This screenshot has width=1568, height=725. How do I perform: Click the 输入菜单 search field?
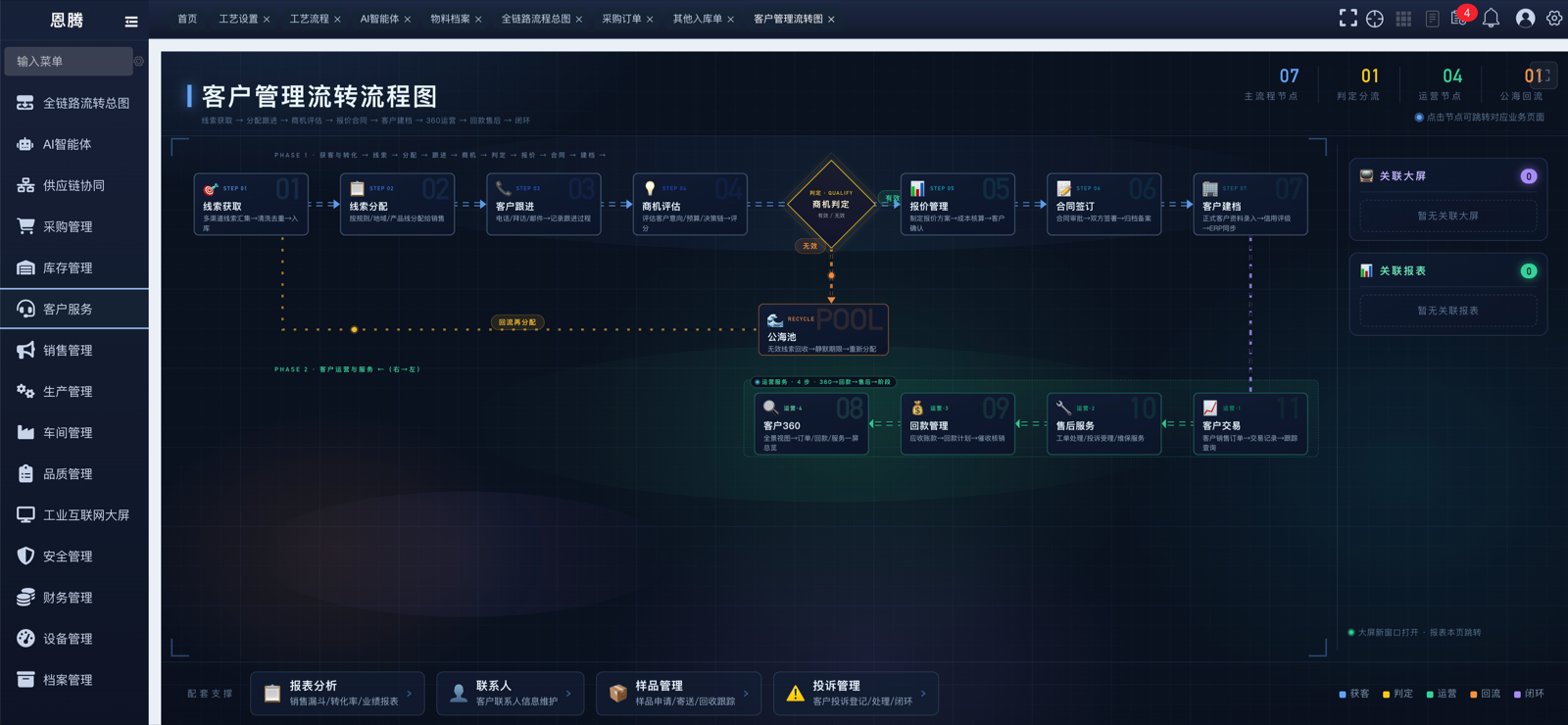click(x=69, y=61)
